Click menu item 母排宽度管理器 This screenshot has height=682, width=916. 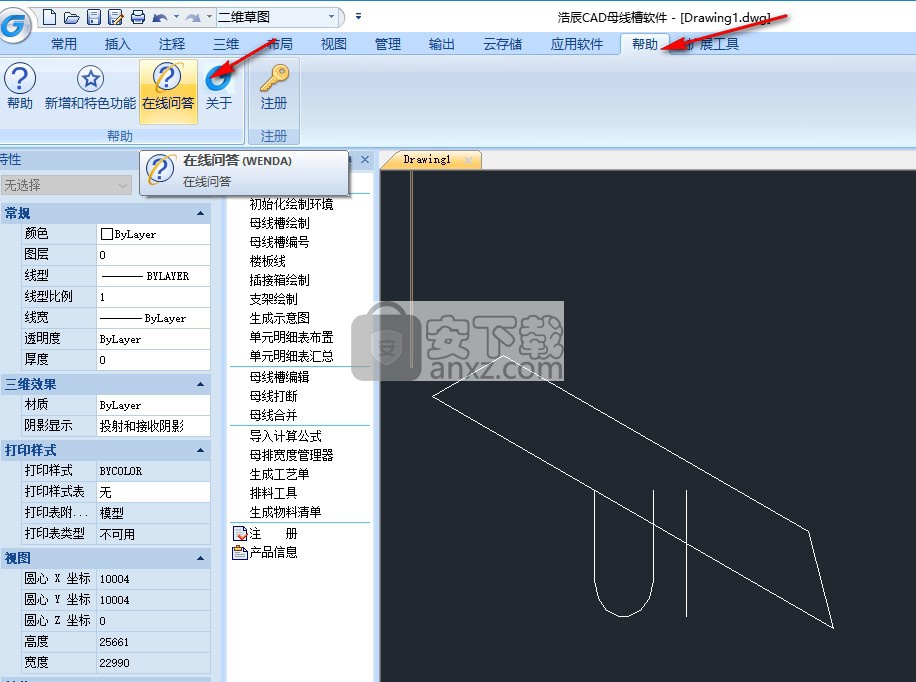click(x=291, y=455)
